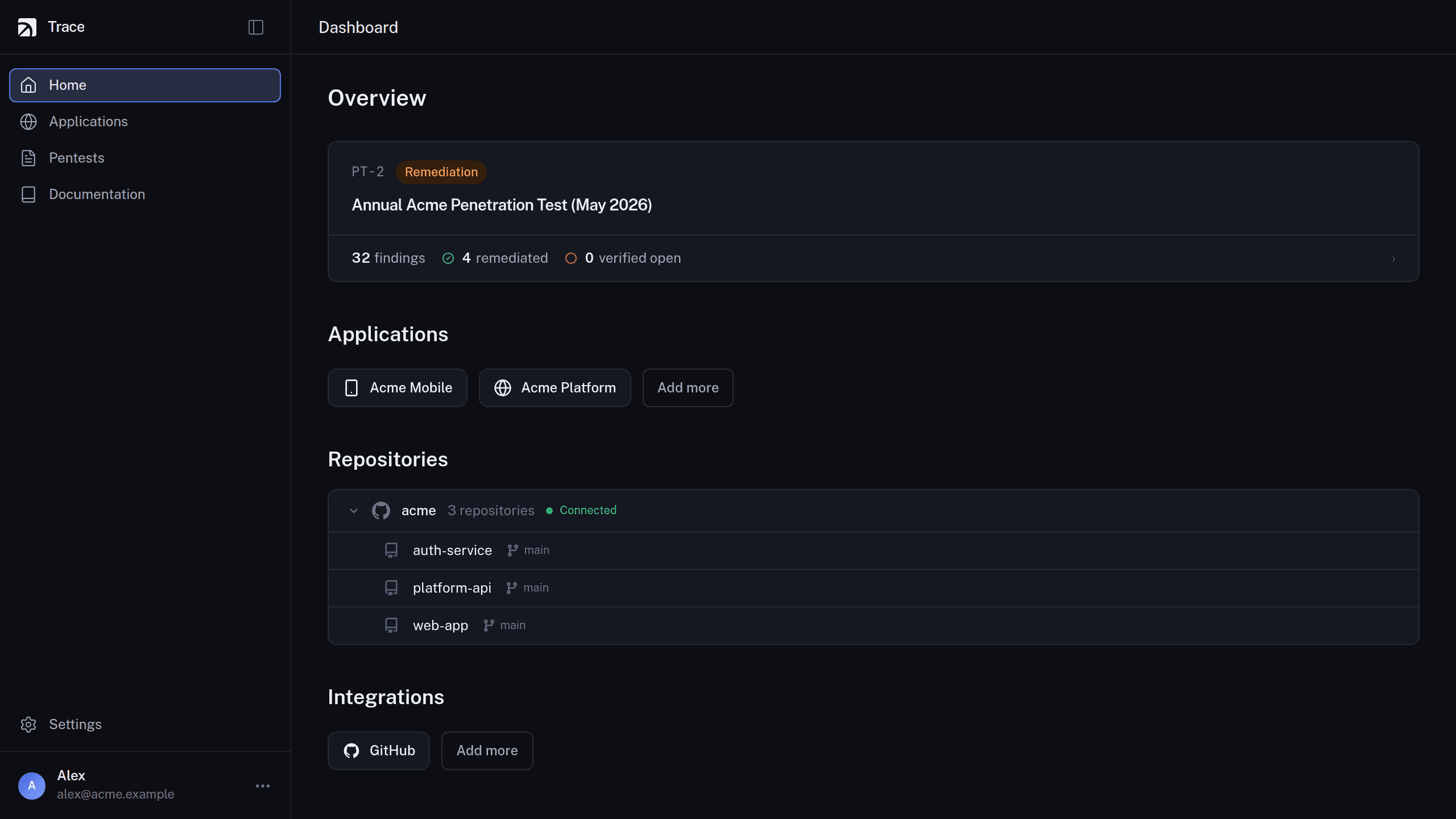This screenshot has height=819, width=1456.
Task: Click the Home house icon
Action: (28, 85)
